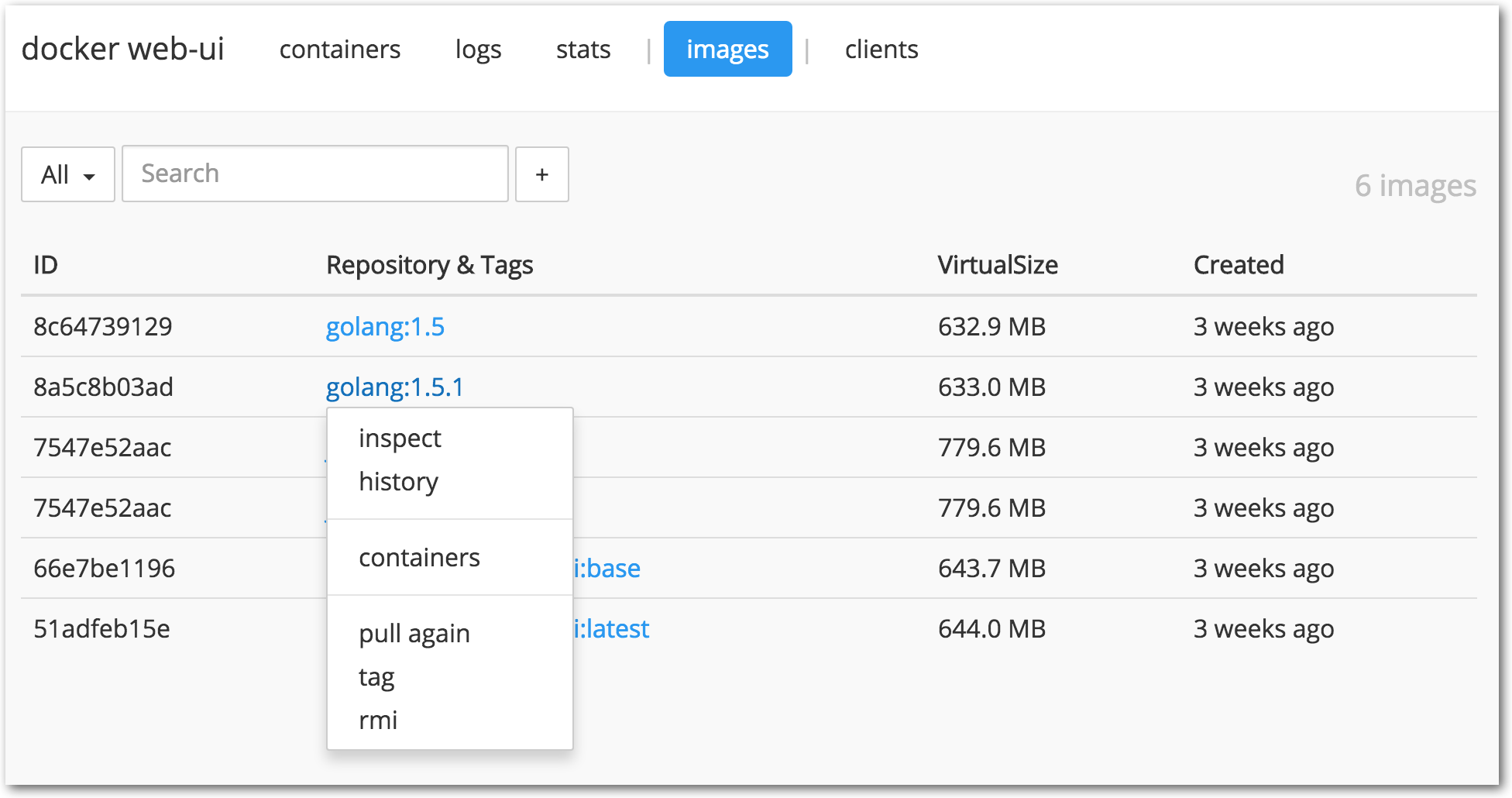Click the 633.0 MB size value

point(992,387)
